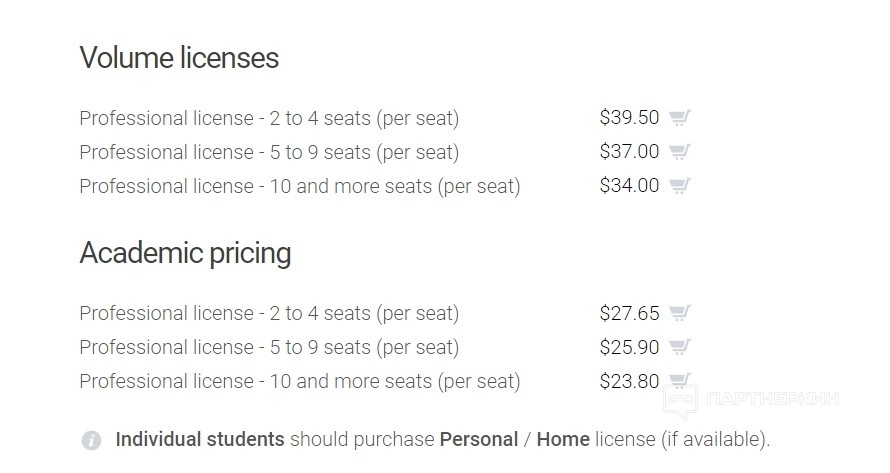Click the bold "Personal" license text

(x=479, y=439)
